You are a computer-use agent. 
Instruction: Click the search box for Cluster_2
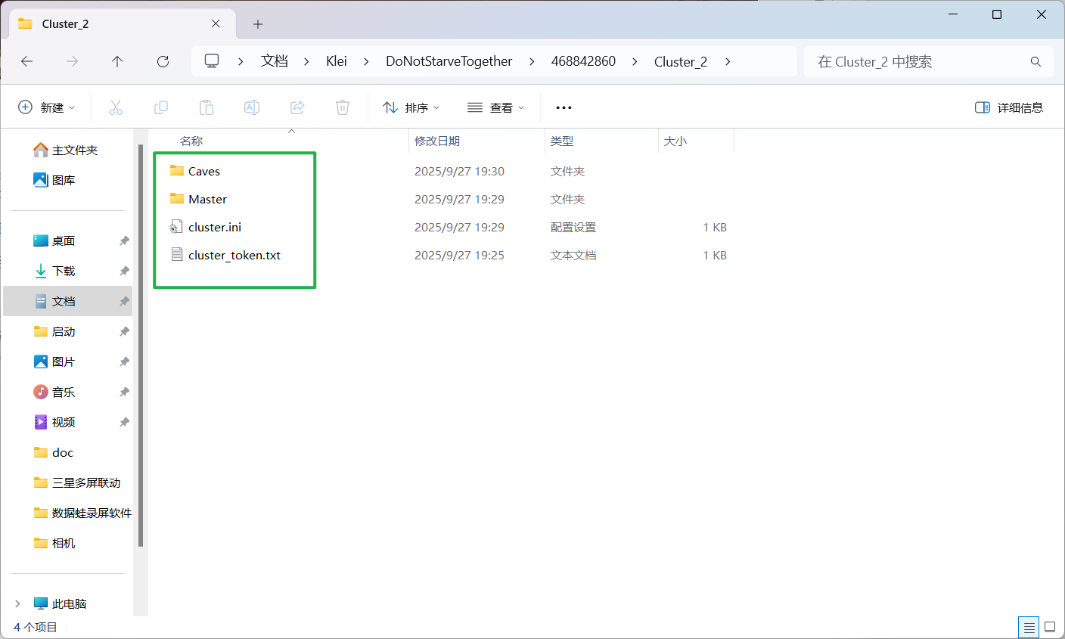click(x=927, y=61)
